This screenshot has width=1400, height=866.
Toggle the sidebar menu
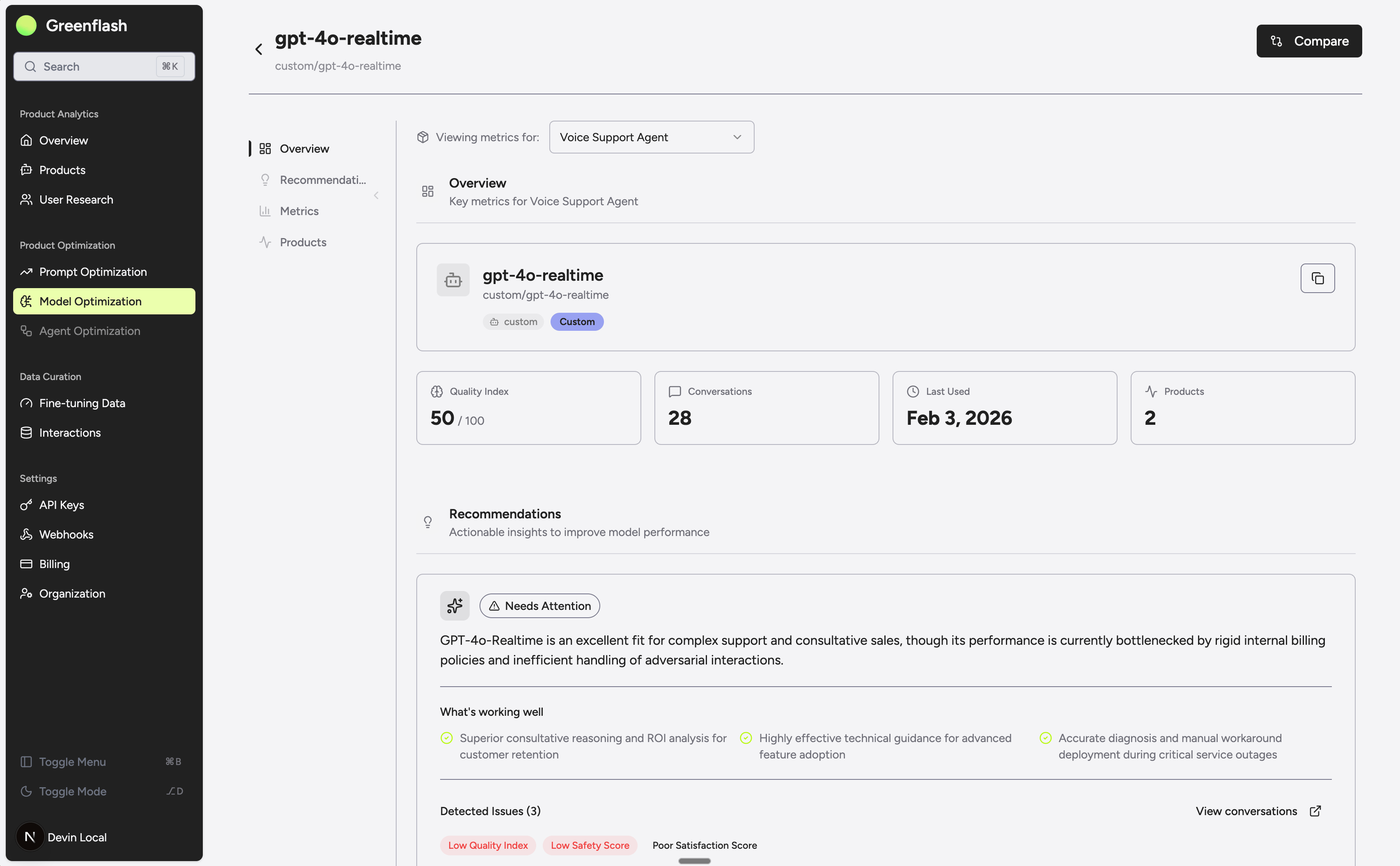[104, 762]
